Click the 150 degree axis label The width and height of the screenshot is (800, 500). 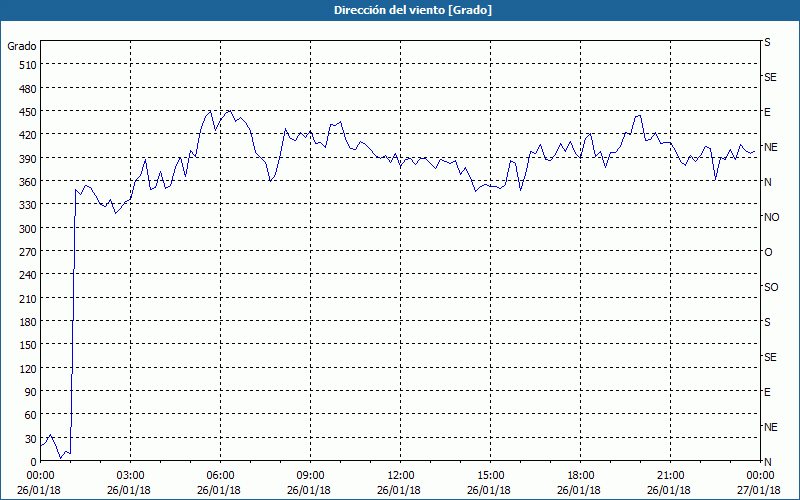point(28,345)
